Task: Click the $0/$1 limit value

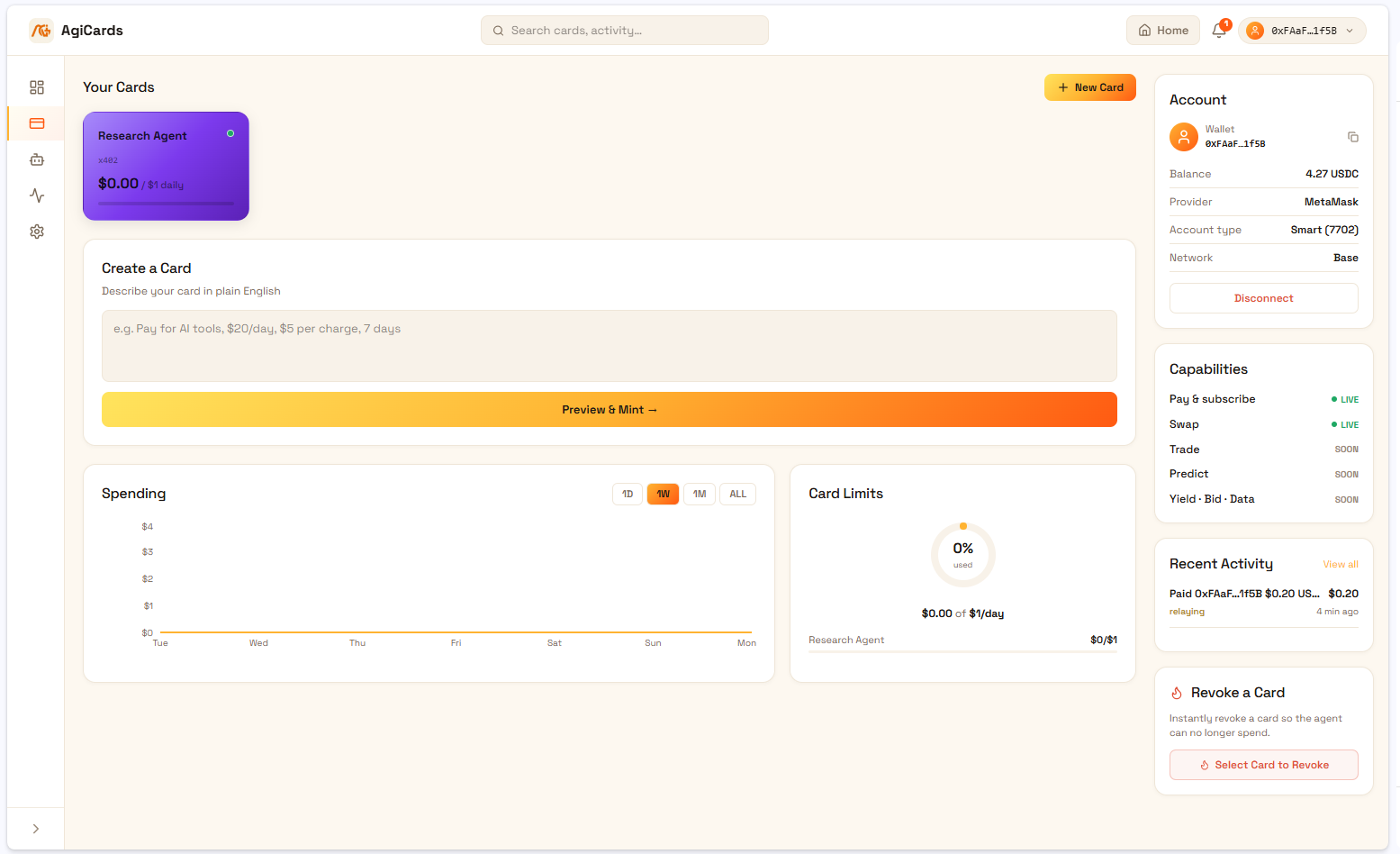Action: pyautogui.click(x=1104, y=640)
